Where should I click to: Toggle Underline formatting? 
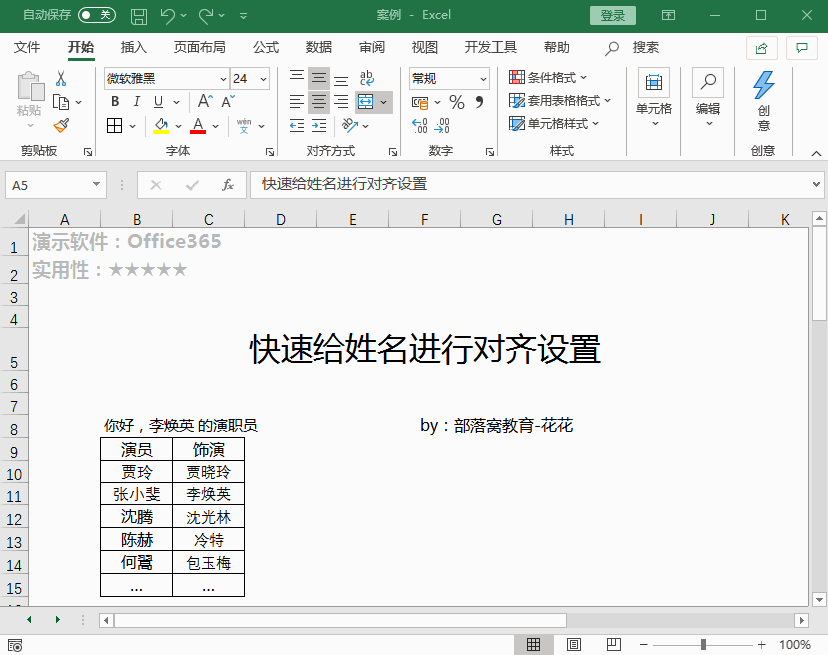tap(158, 101)
